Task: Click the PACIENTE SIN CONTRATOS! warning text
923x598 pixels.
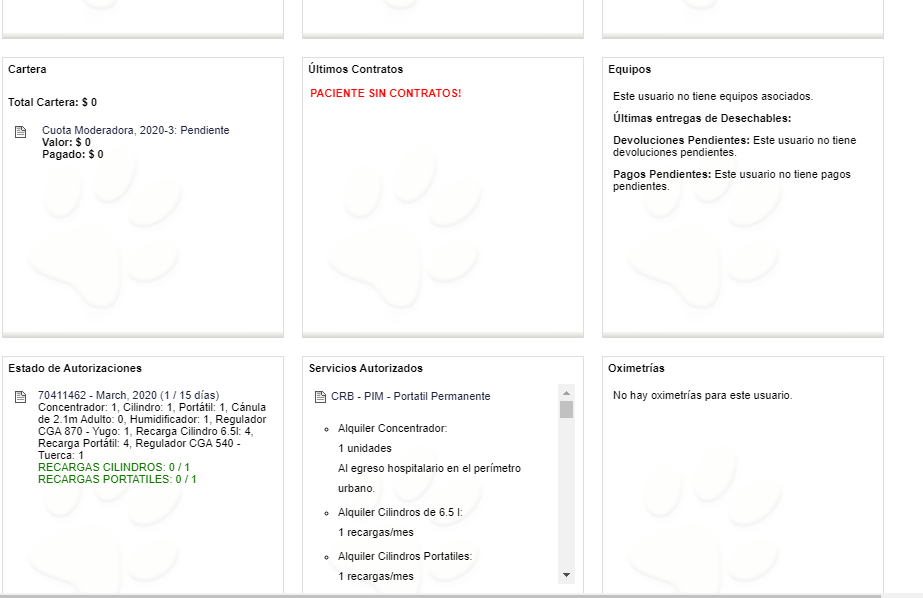Action: (x=386, y=93)
